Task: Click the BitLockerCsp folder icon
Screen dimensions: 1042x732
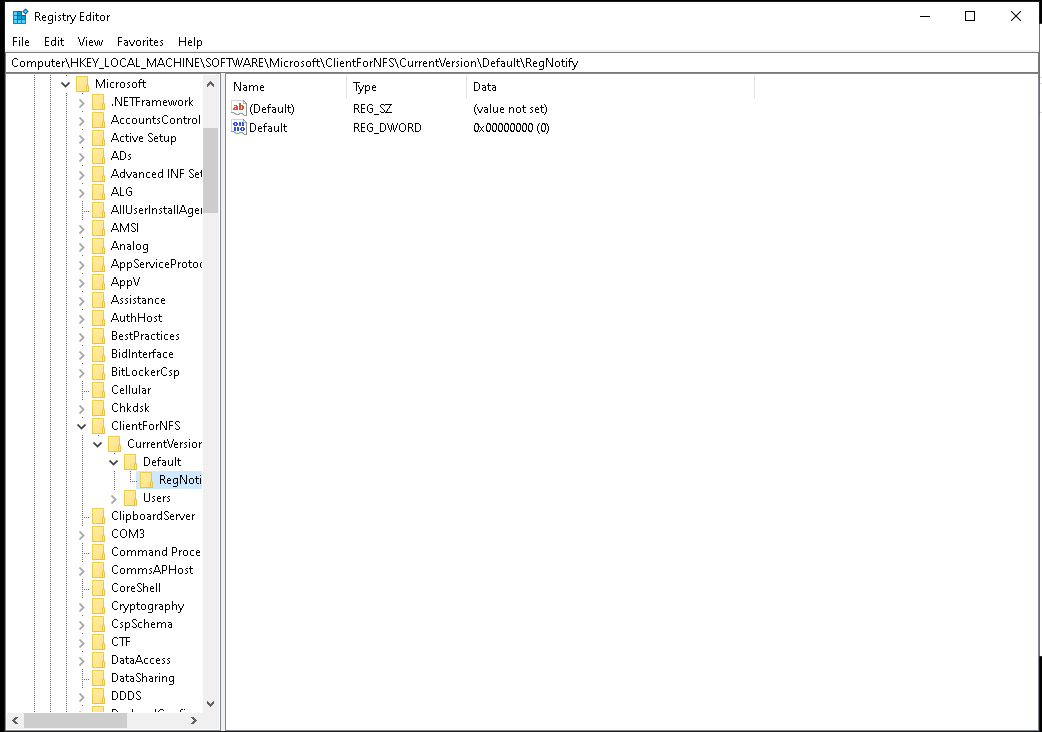Action: click(98, 372)
